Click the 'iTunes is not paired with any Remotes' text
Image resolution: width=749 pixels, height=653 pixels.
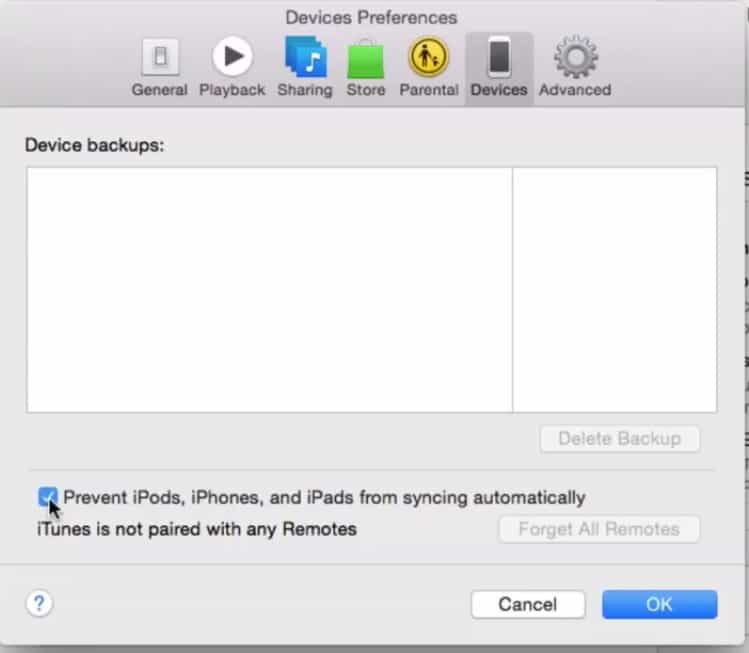click(x=197, y=529)
